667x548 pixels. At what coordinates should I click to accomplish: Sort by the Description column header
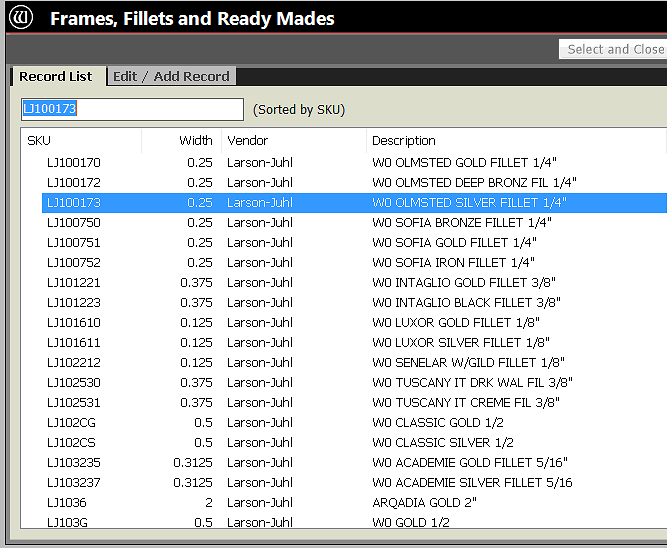515,141
